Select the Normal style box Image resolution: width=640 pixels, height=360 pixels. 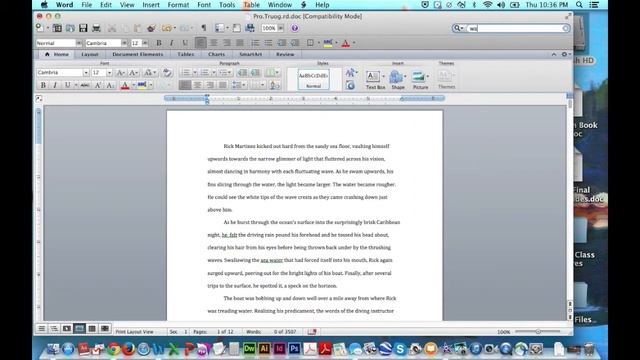pos(313,79)
